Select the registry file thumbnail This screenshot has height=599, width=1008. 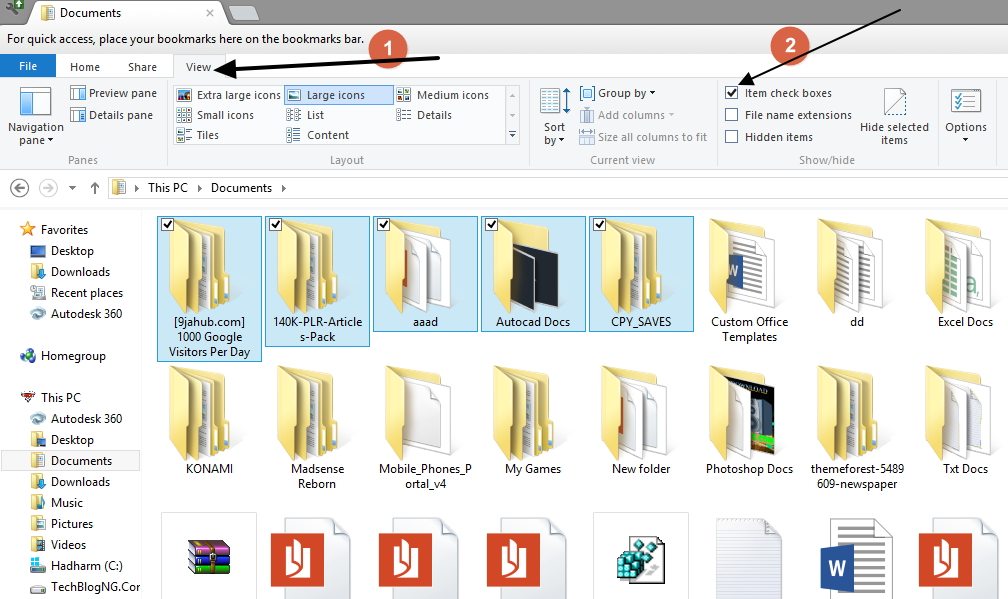coord(641,557)
